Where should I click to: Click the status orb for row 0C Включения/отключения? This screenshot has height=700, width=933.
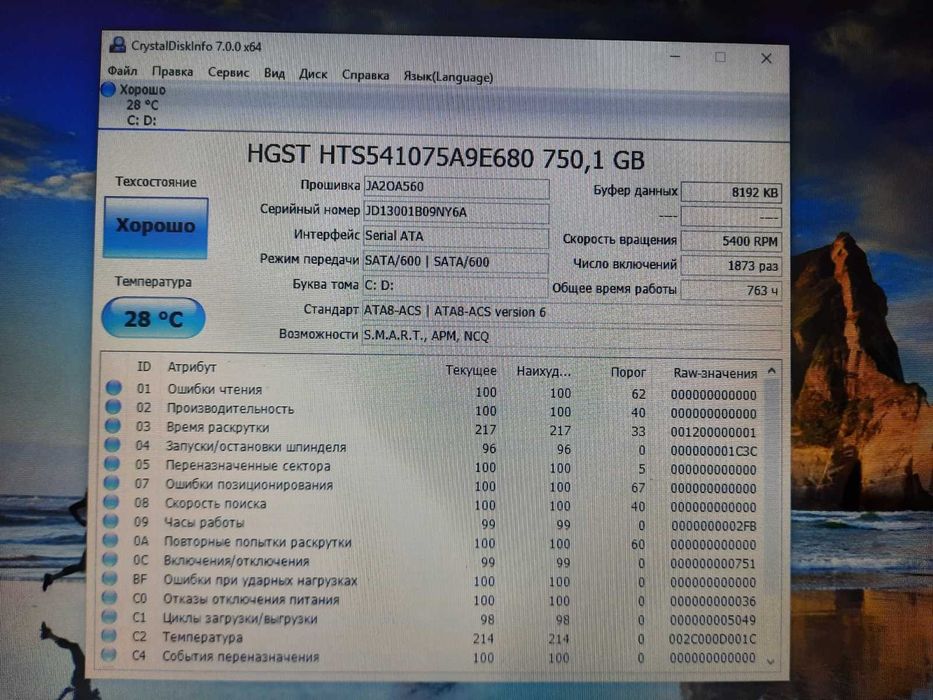109,559
